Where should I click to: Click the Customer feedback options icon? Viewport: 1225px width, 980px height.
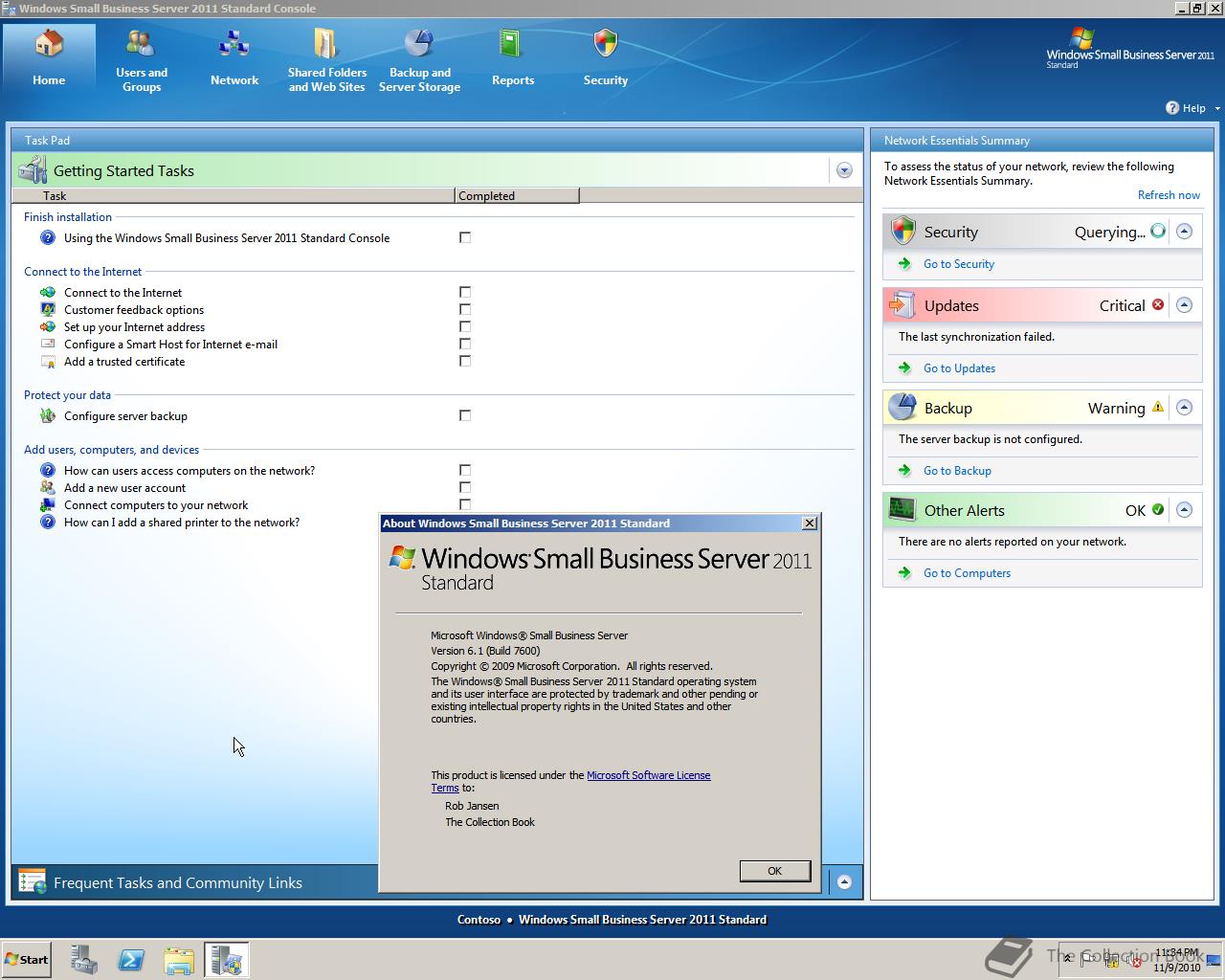[48, 310]
